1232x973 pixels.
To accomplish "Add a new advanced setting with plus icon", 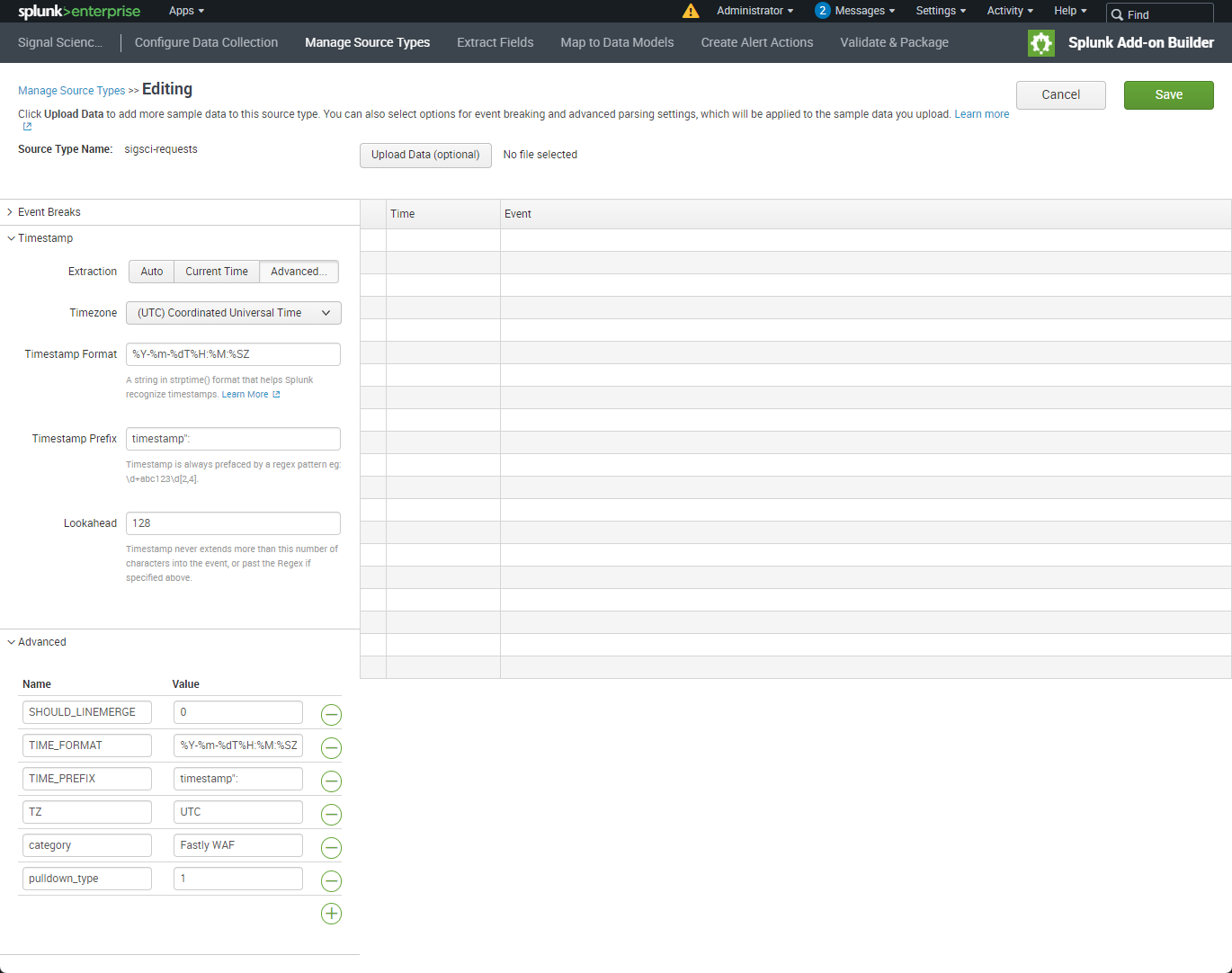I will pyautogui.click(x=331, y=914).
